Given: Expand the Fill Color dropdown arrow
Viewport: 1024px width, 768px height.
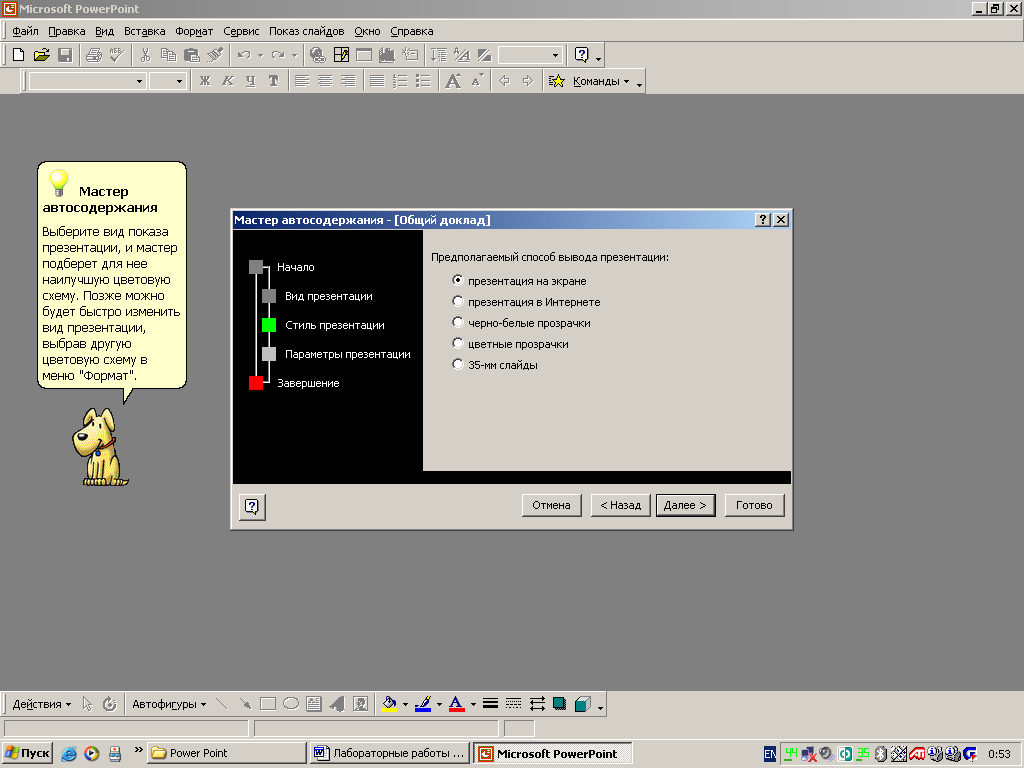Looking at the screenshot, I should [x=405, y=704].
